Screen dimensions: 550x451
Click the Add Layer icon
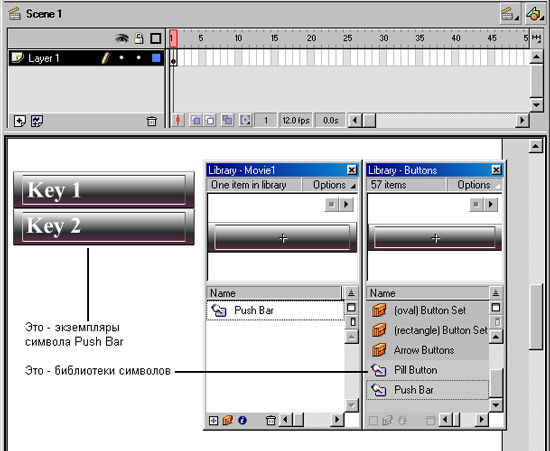(x=20, y=121)
